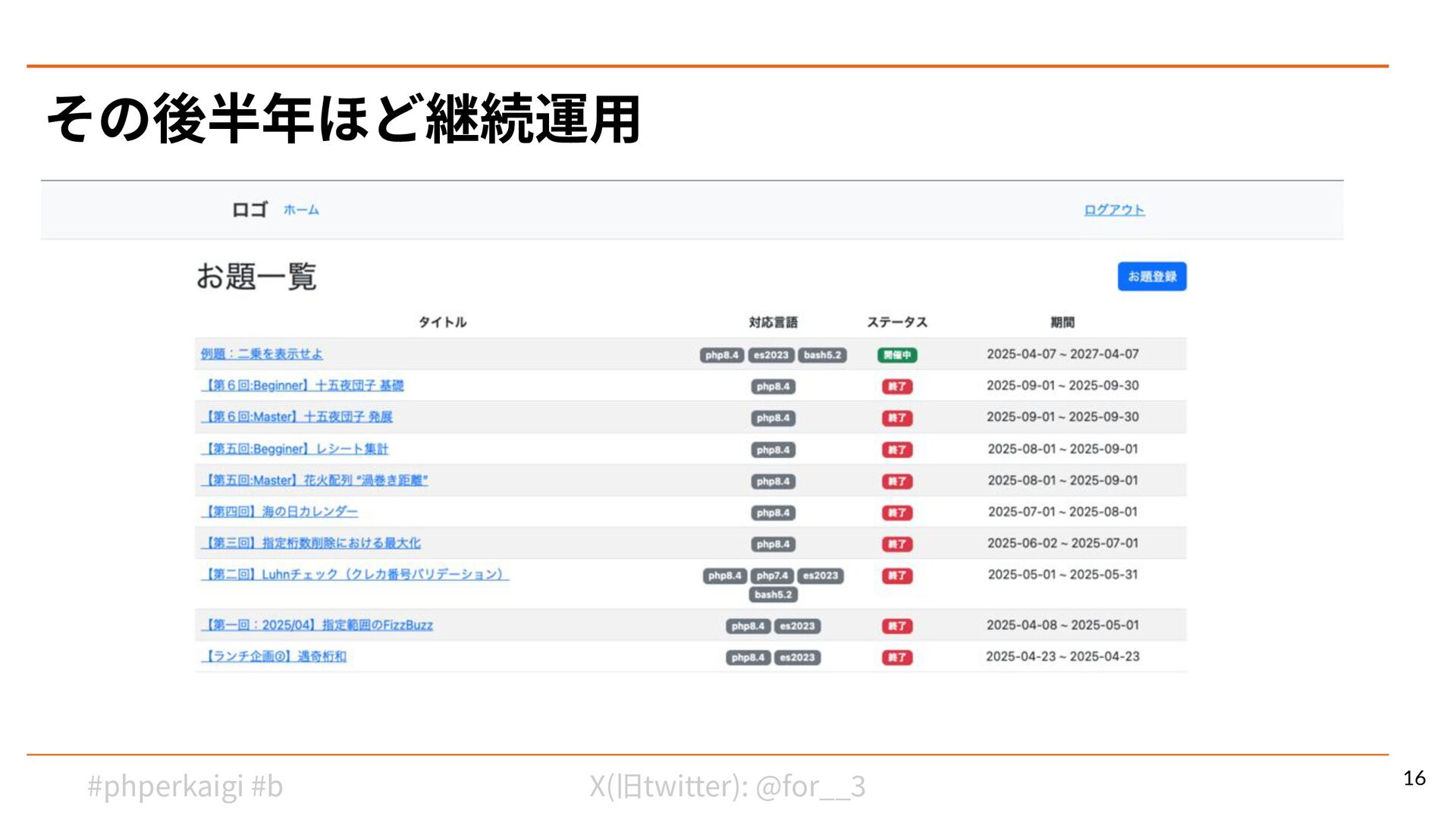Click the ホーム navigation link
The width and height of the screenshot is (1456, 819).
[x=301, y=210]
